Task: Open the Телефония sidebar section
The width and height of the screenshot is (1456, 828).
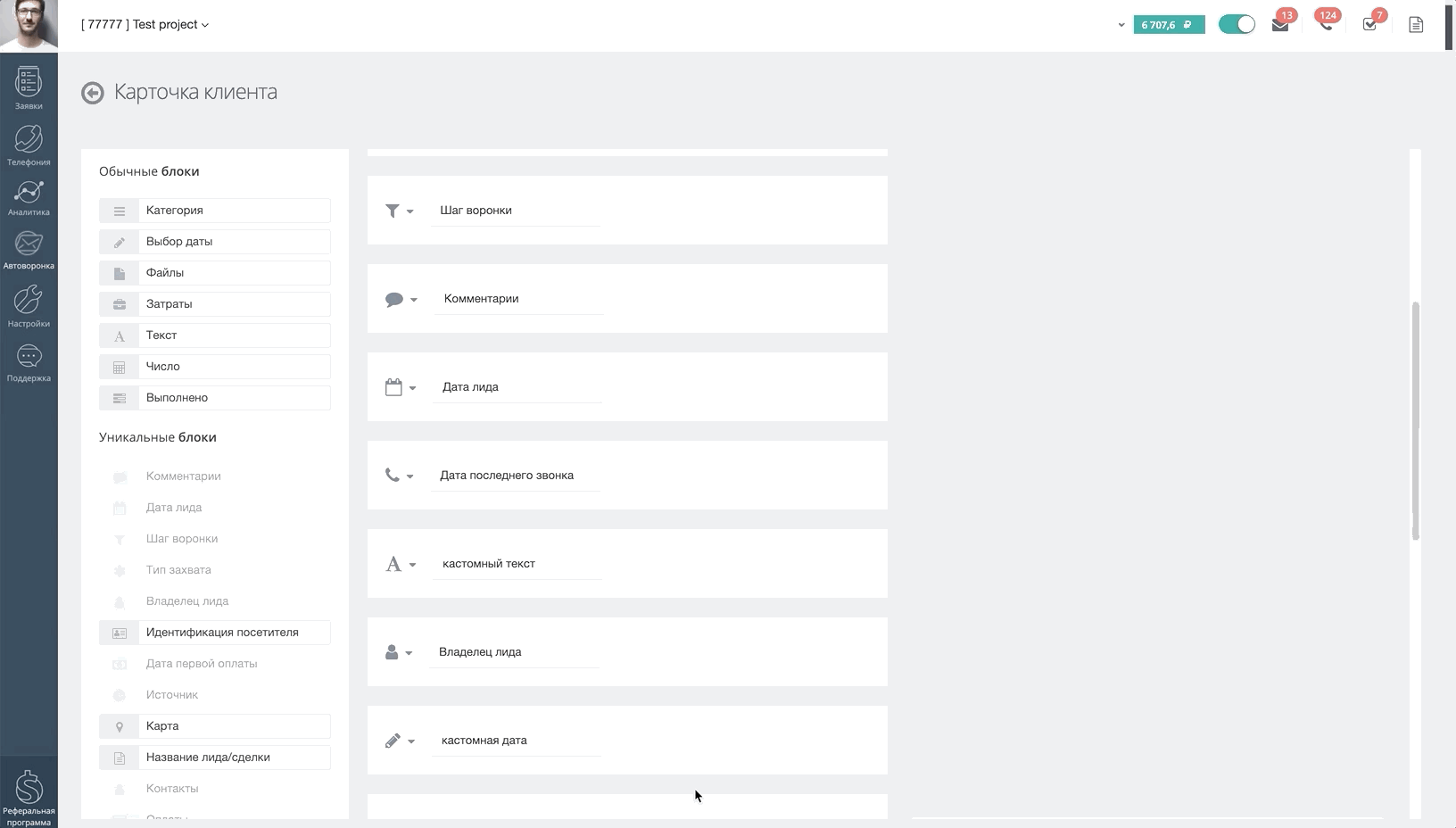Action: pos(29,145)
